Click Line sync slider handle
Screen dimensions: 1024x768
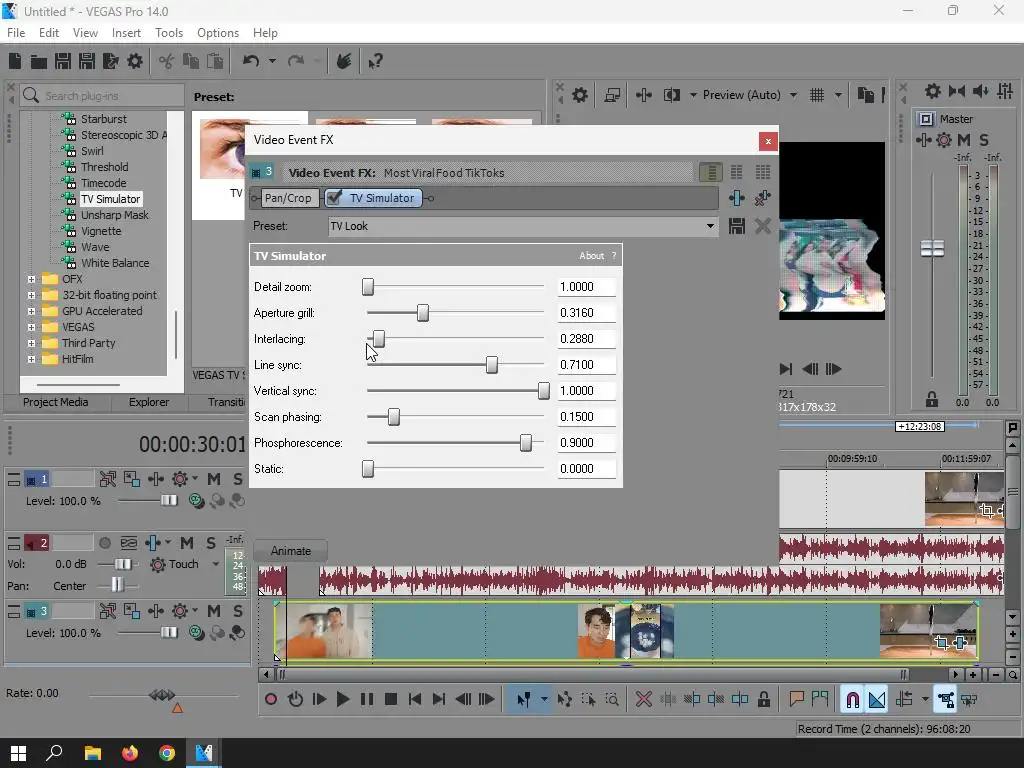pyautogui.click(x=492, y=365)
